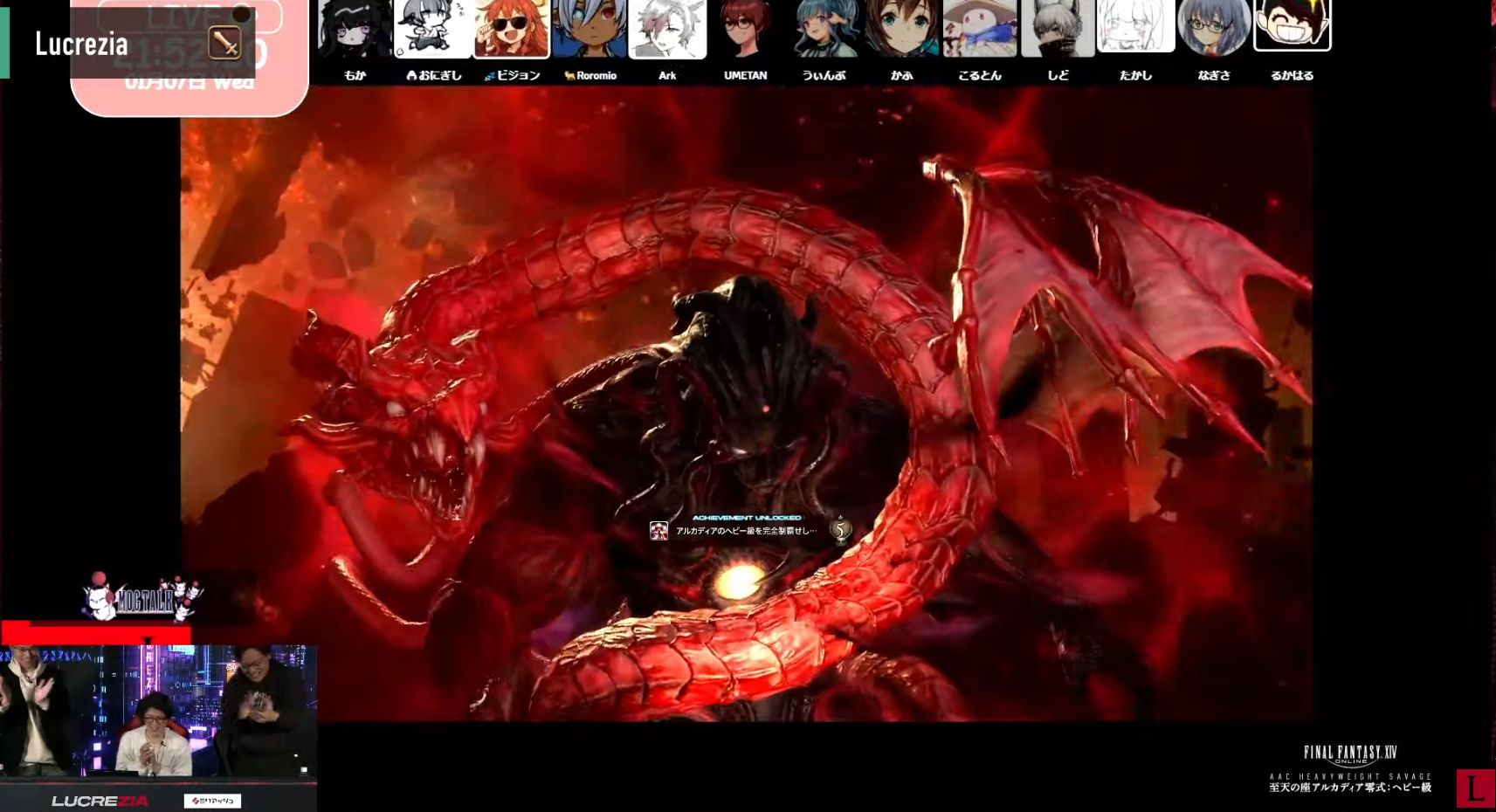Click the るかはる player avatar
The width and height of the screenshot is (1496, 812).
coord(1293,25)
